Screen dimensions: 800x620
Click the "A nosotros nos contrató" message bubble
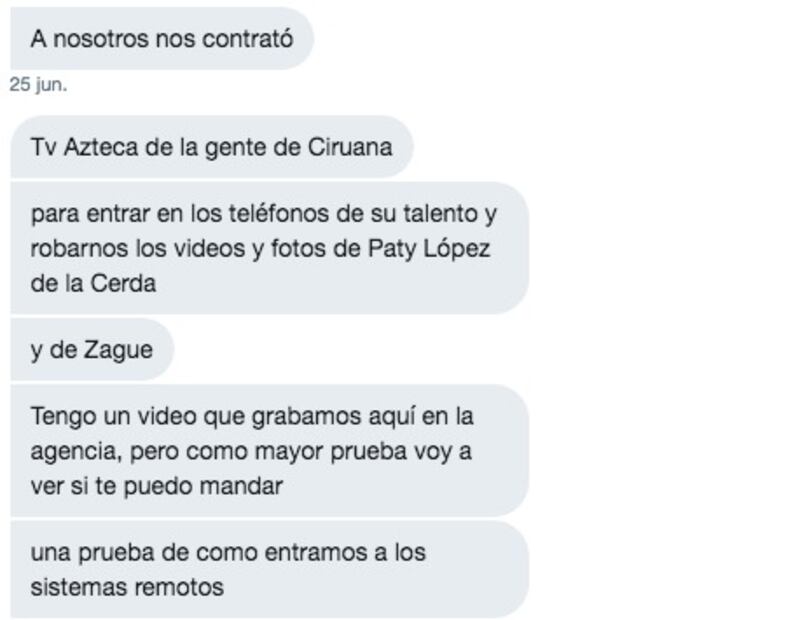pos(162,39)
